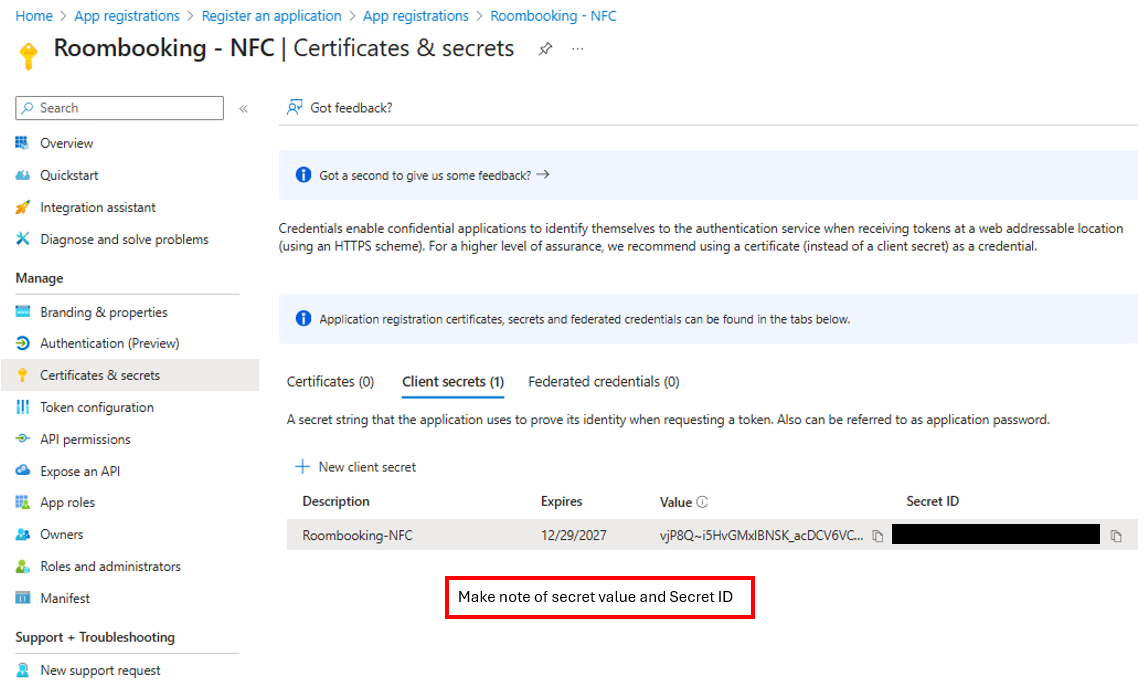Open Token configuration settings
1148x685 pixels.
click(96, 407)
